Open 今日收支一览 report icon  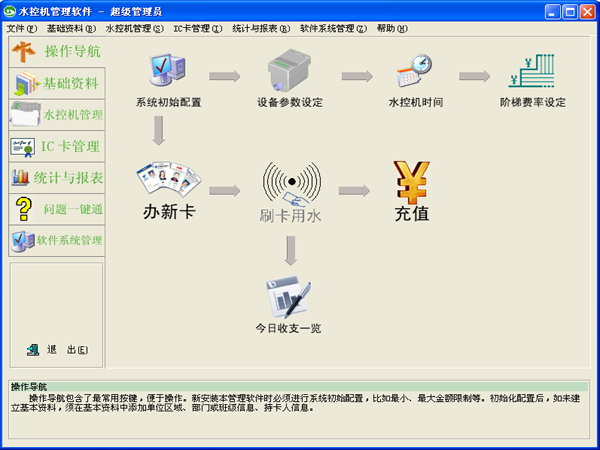coord(288,296)
